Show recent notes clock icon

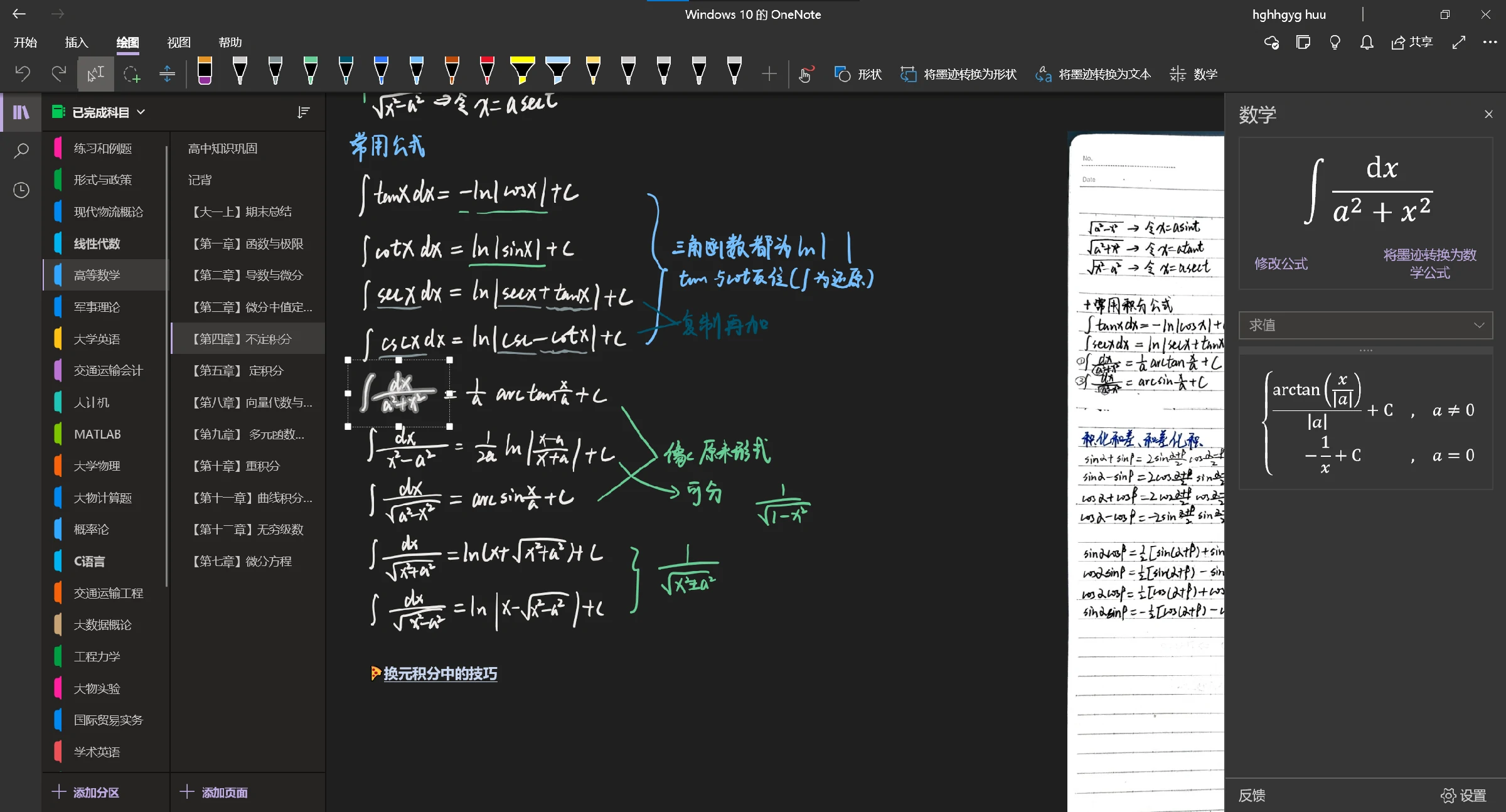click(21, 190)
